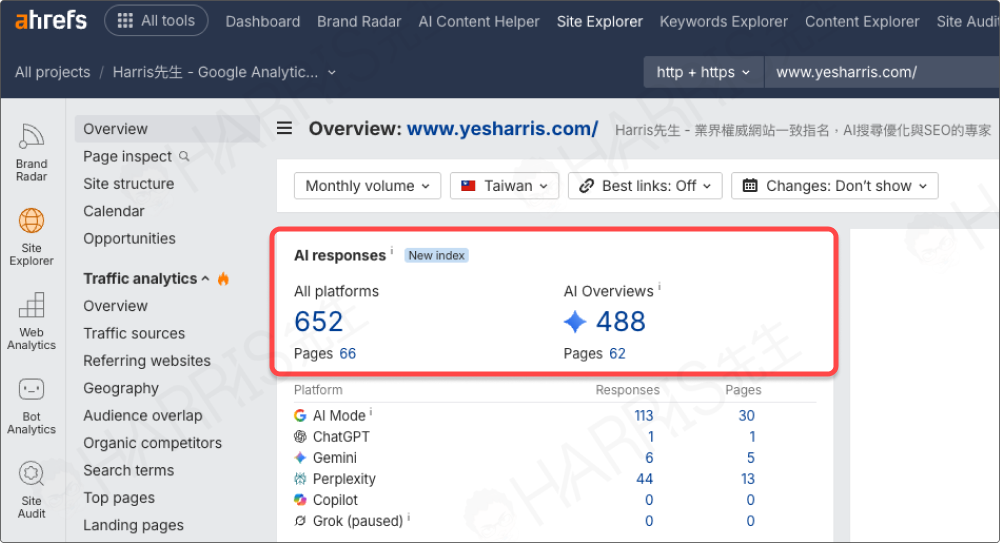
Task: Open Web Analytics sidebar icon
Action: 31,322
